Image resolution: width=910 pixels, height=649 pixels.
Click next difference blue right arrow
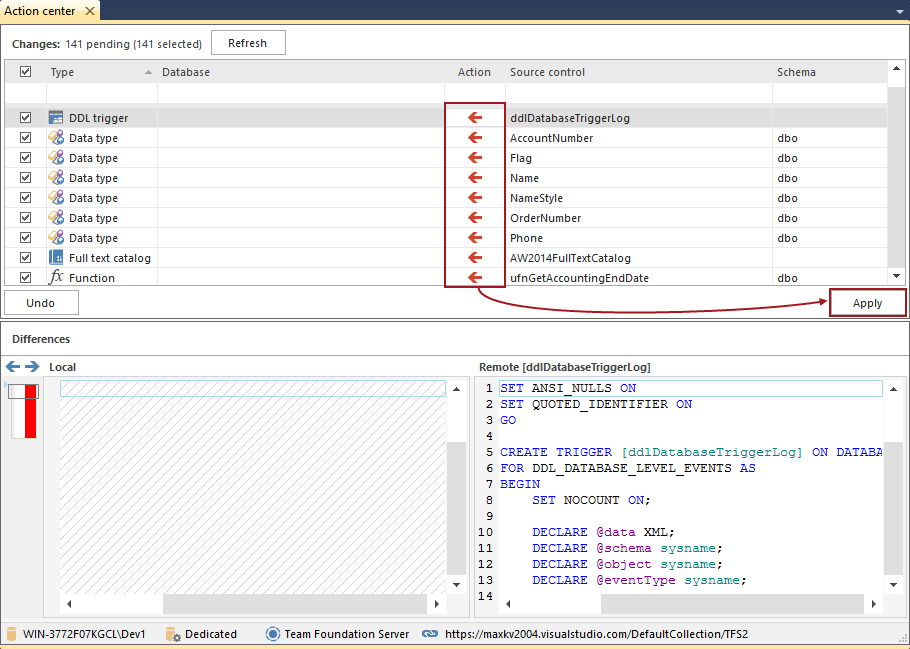click(x=32, y=367)
